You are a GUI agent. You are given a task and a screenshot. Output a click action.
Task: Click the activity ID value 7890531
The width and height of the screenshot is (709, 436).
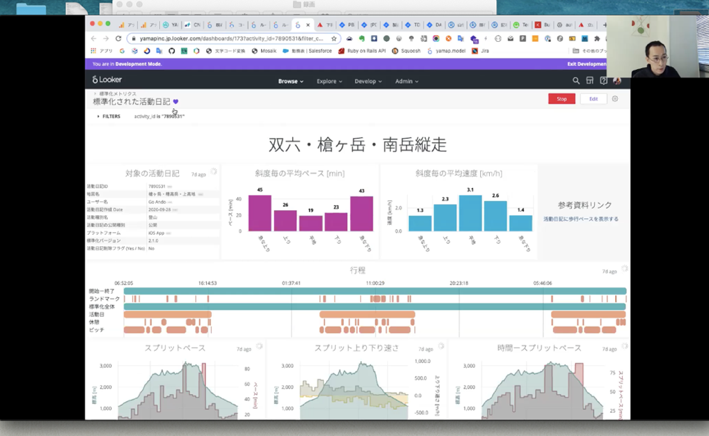click(157, 186)
